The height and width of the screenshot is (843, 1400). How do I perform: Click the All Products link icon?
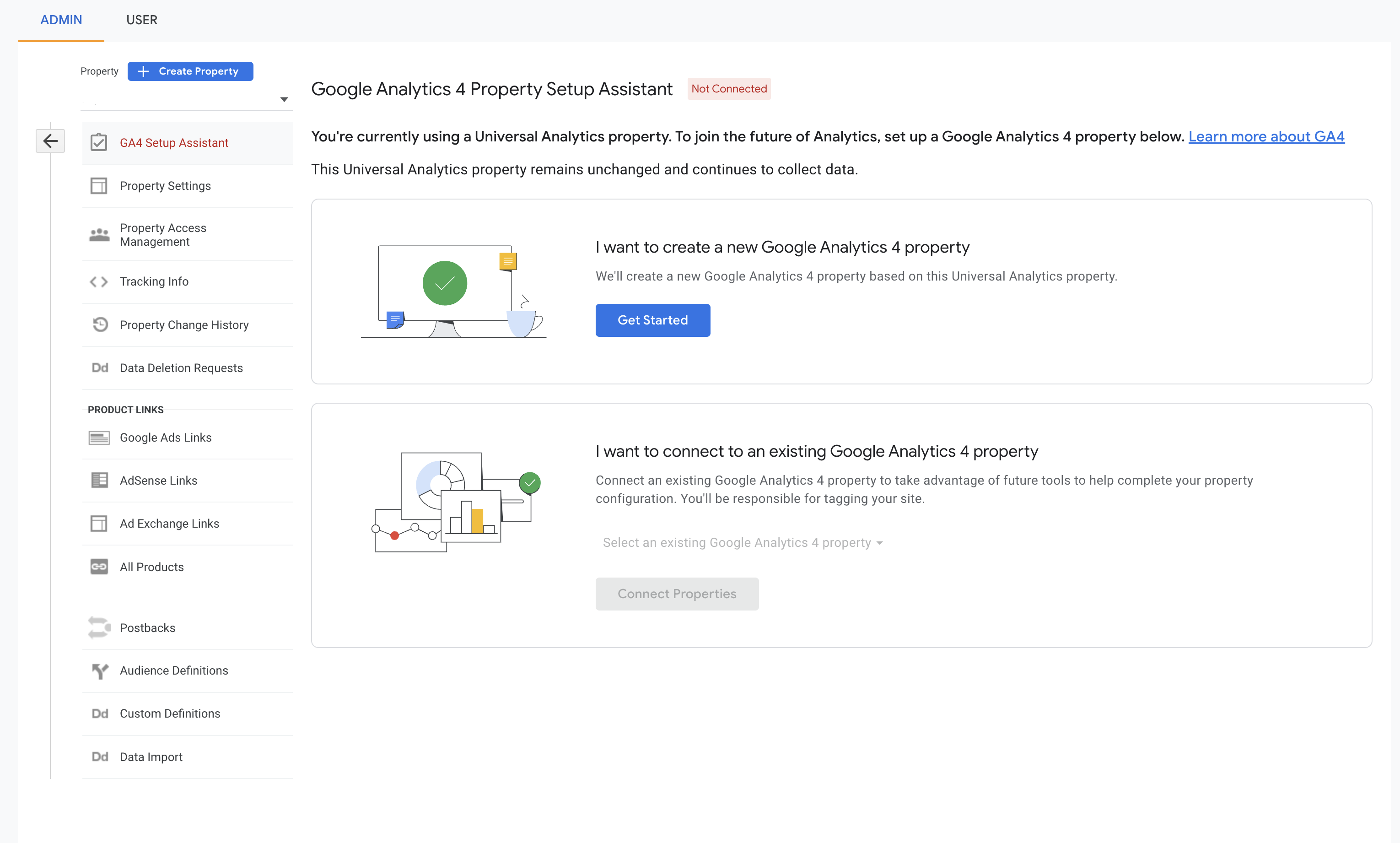click(99, 567)
